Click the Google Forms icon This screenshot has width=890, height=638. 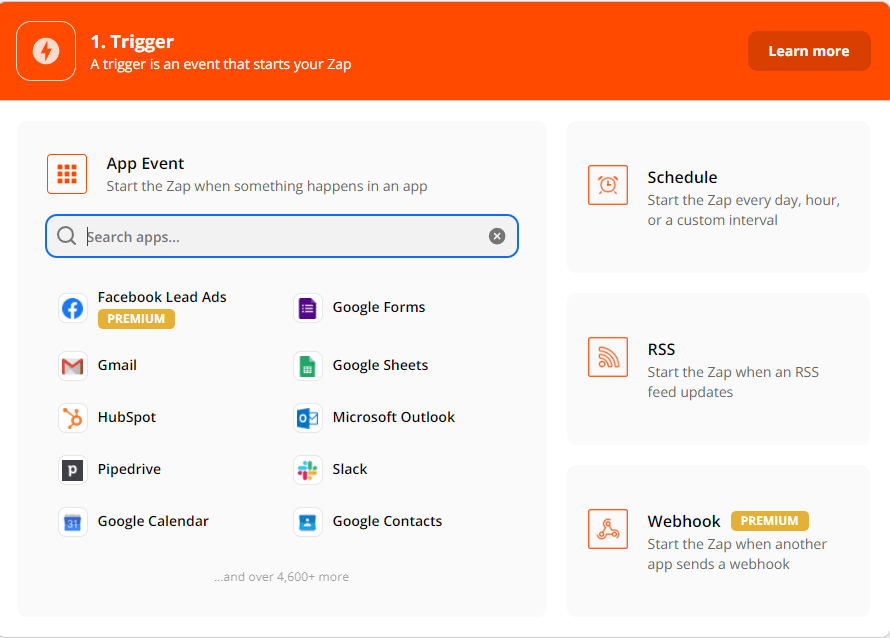pos(308,308)
